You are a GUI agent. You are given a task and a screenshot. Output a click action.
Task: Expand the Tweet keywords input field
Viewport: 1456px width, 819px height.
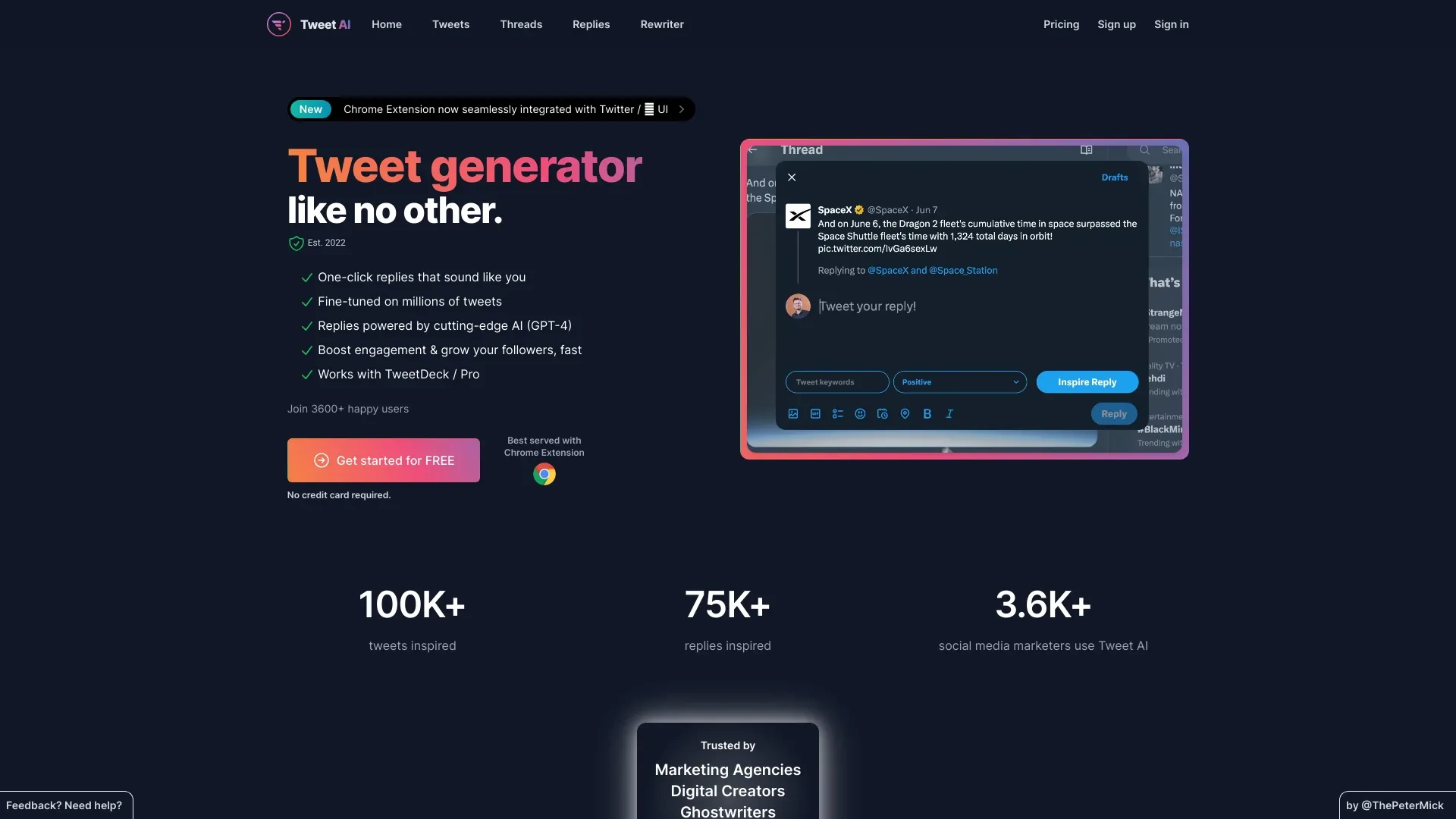[837, 381]
